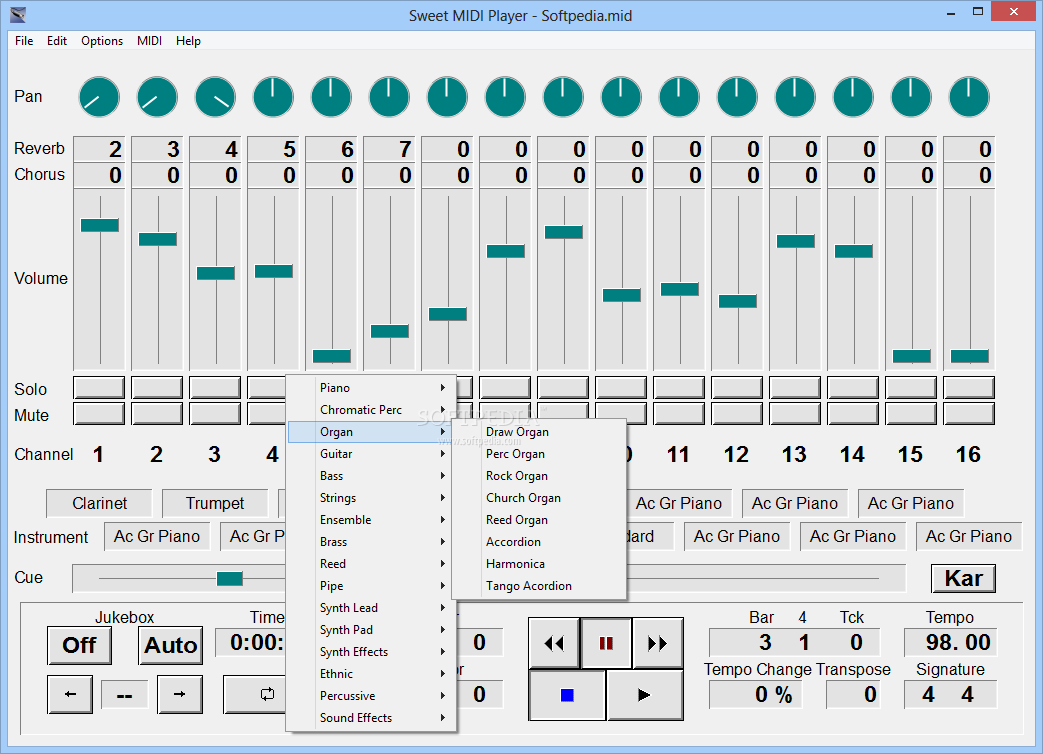Turn on the Jukebox Off toggle button

(79, 645)
